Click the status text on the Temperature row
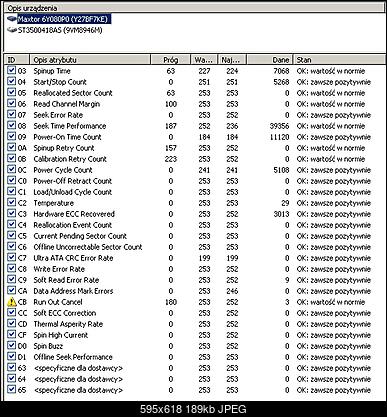 [334, 203]
